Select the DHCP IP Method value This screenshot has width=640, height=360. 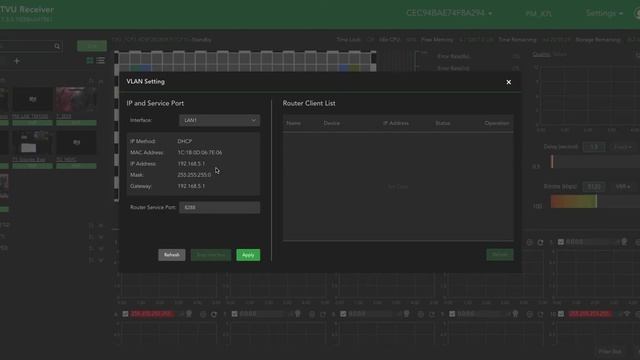(x=184, y=141)
